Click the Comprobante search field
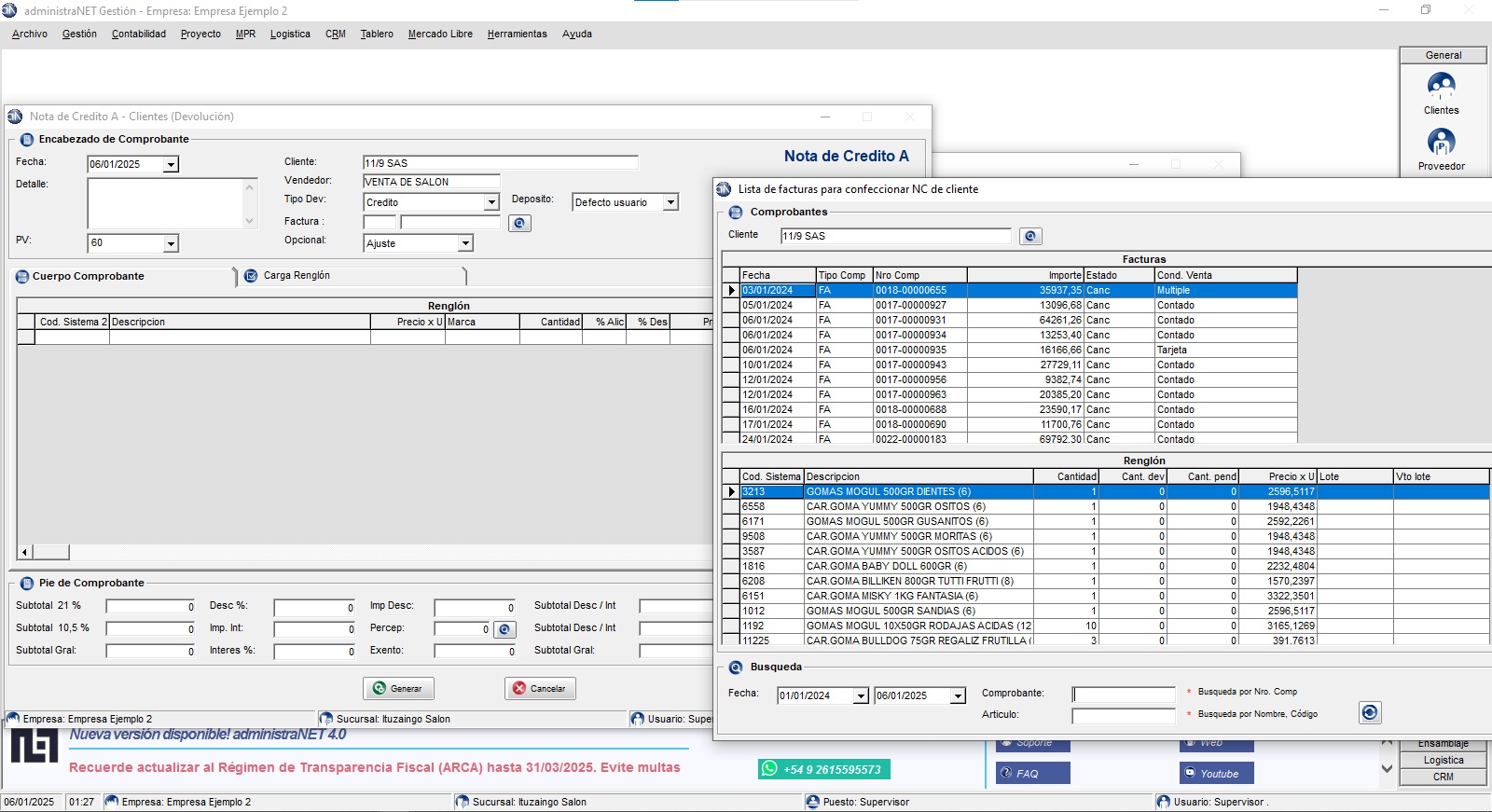This screenshot has height=812, width=1492. point(1124,695)
